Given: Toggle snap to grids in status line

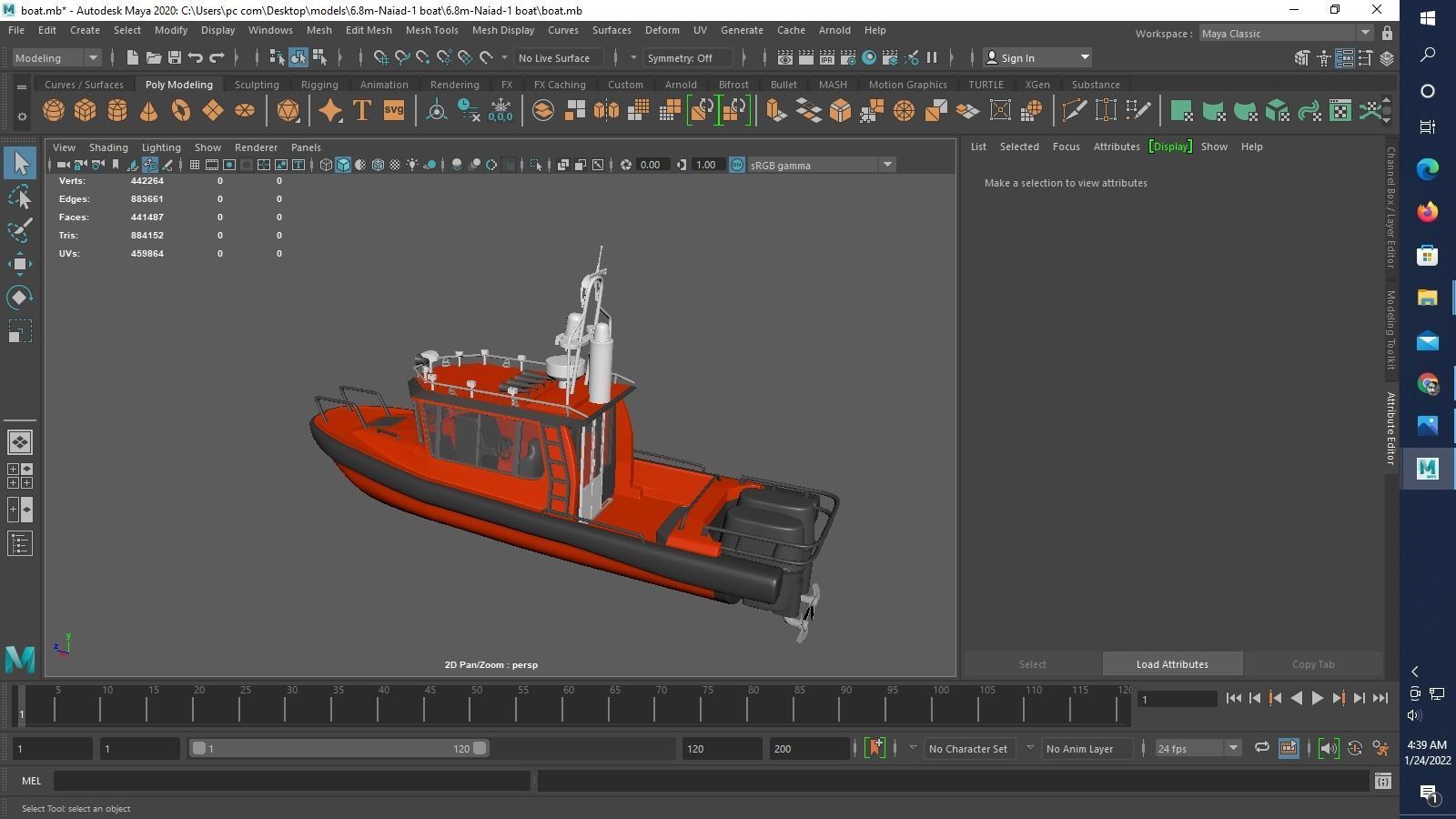Looking at the screenshot, I should pos(381,57).
